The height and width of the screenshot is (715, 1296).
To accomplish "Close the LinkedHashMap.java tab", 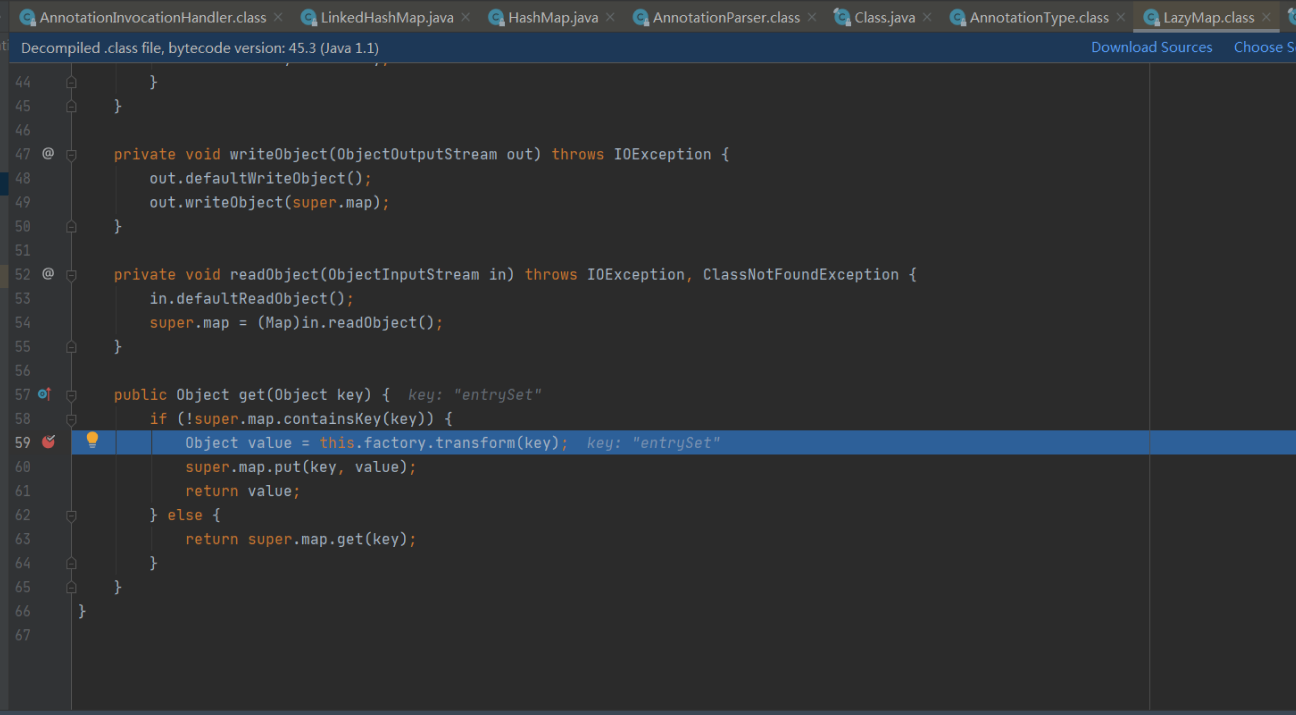I will tap(464, 17).
